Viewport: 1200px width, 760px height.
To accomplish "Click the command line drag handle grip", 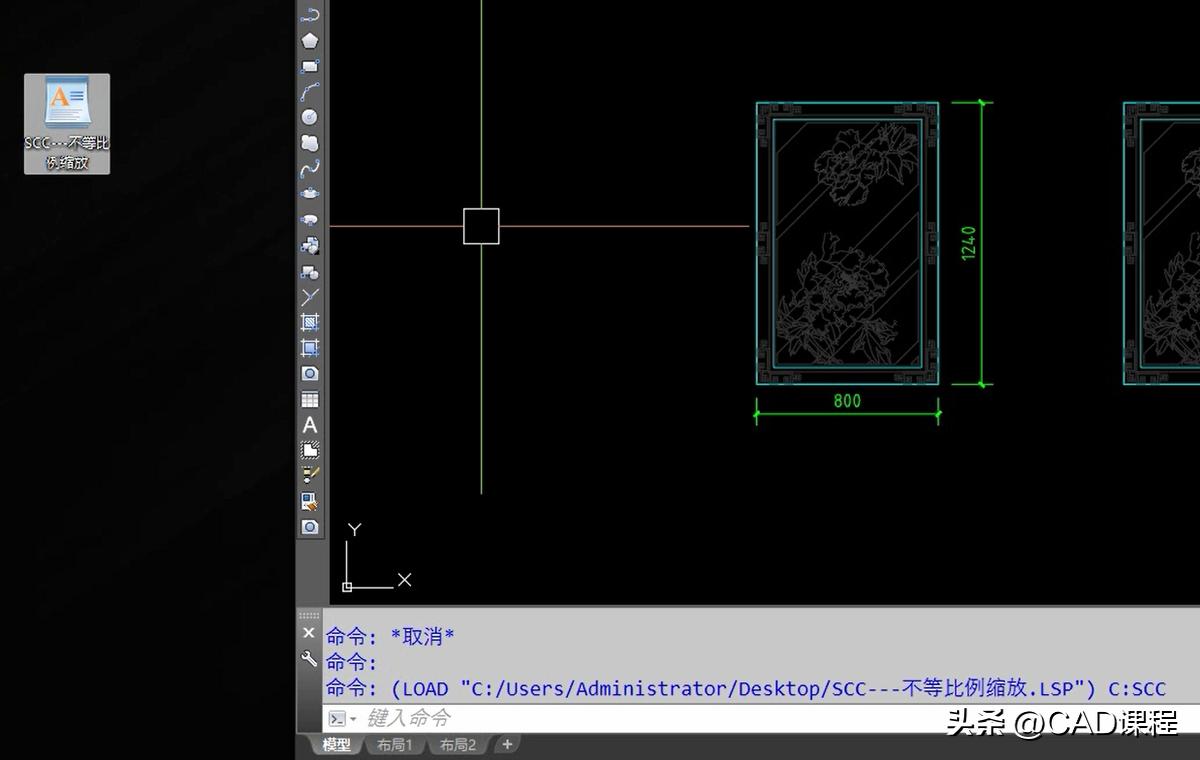I will pyautogui.click(x=309, y=615).
